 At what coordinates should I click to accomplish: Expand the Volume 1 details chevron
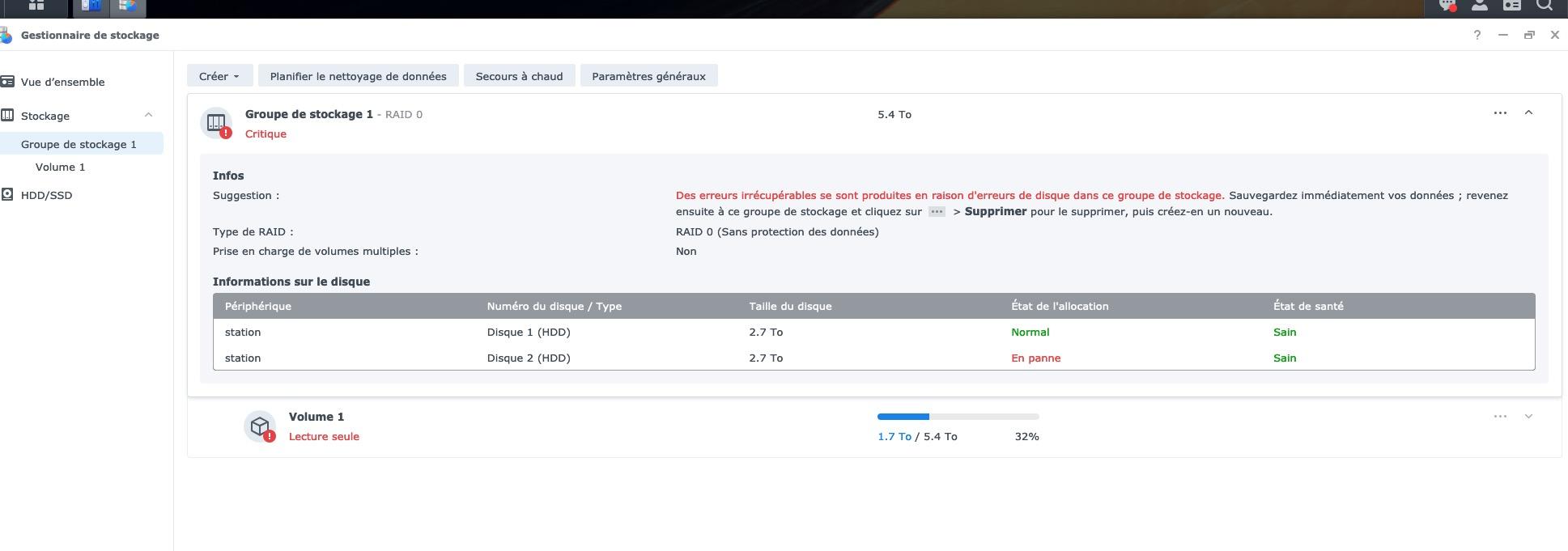(1528, 416)
